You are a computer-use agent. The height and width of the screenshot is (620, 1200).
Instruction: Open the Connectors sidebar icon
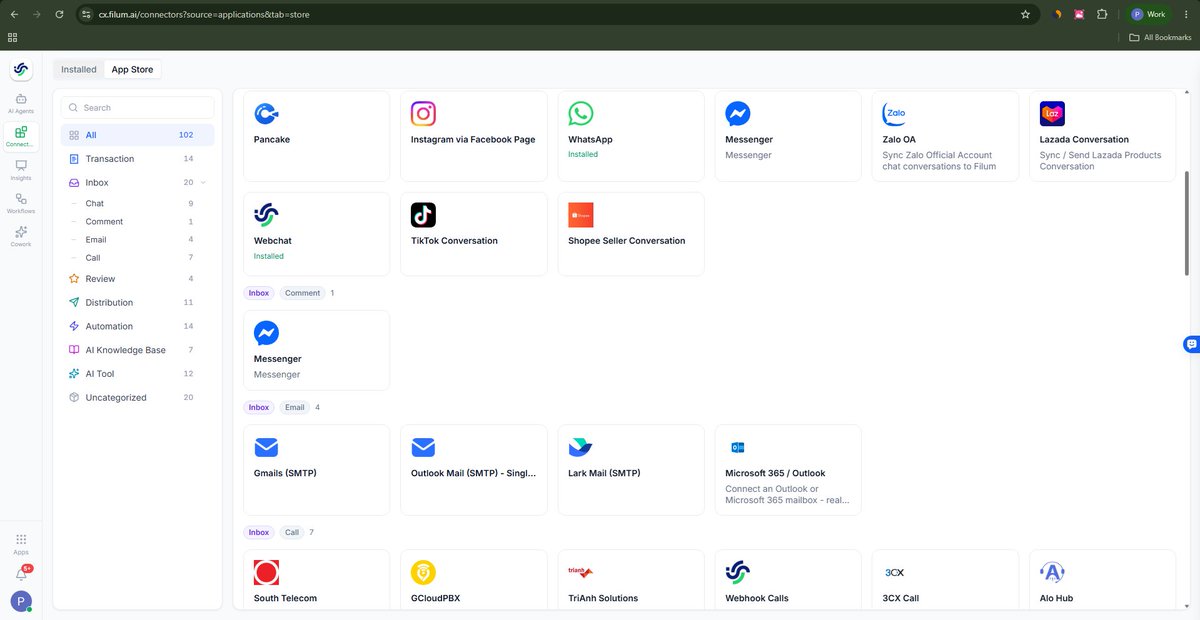click(x=21, y=136)
